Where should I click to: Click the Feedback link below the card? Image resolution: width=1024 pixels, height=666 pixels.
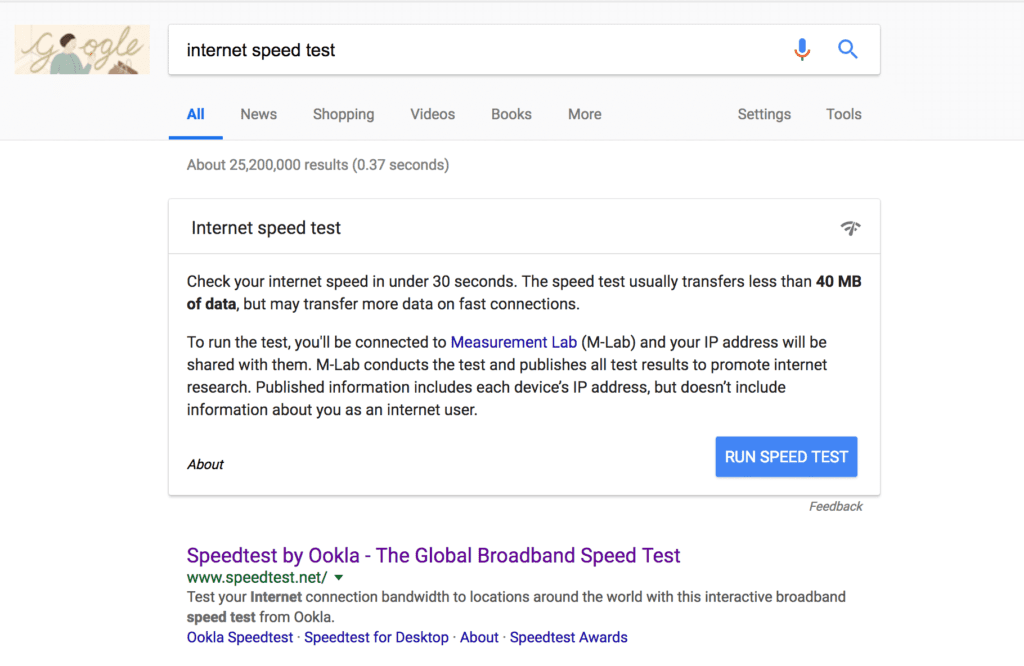835,507
